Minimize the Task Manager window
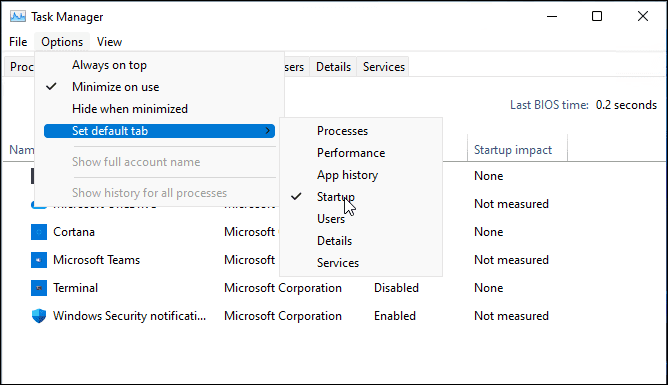668x385 pixels. tap(552, 16)
